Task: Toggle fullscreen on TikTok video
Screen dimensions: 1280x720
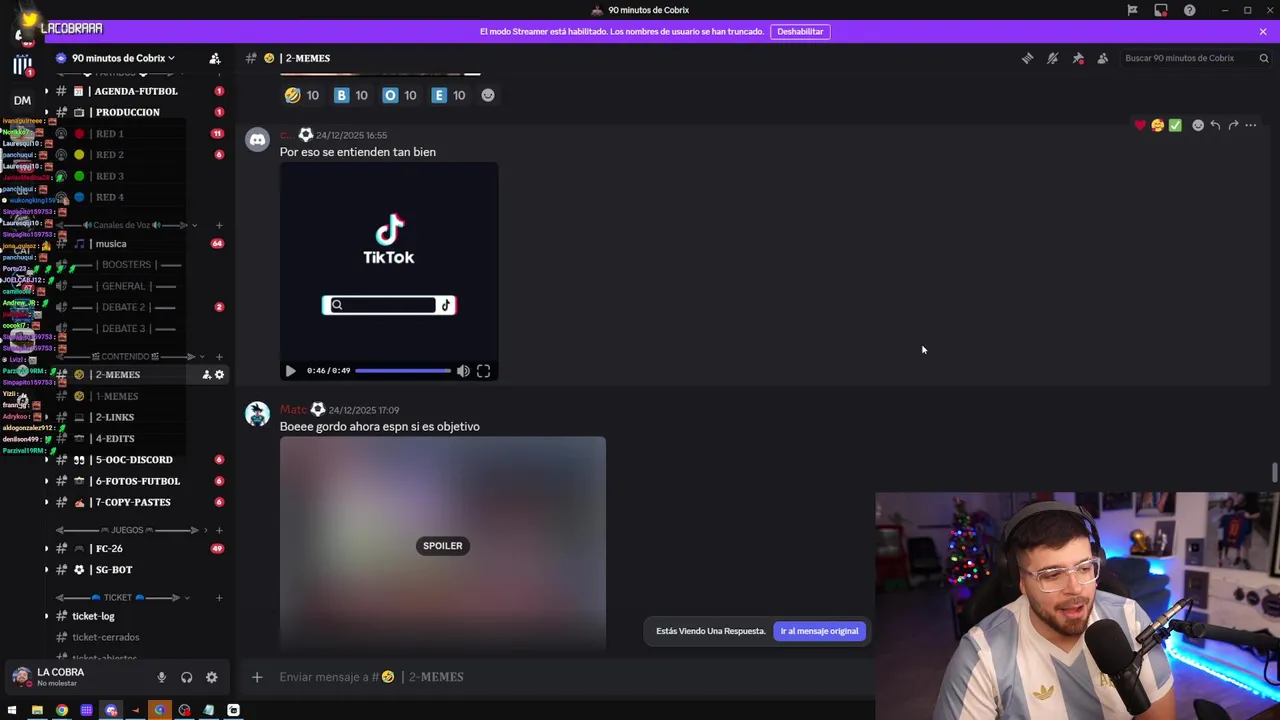Action: (x=483, y=371)
